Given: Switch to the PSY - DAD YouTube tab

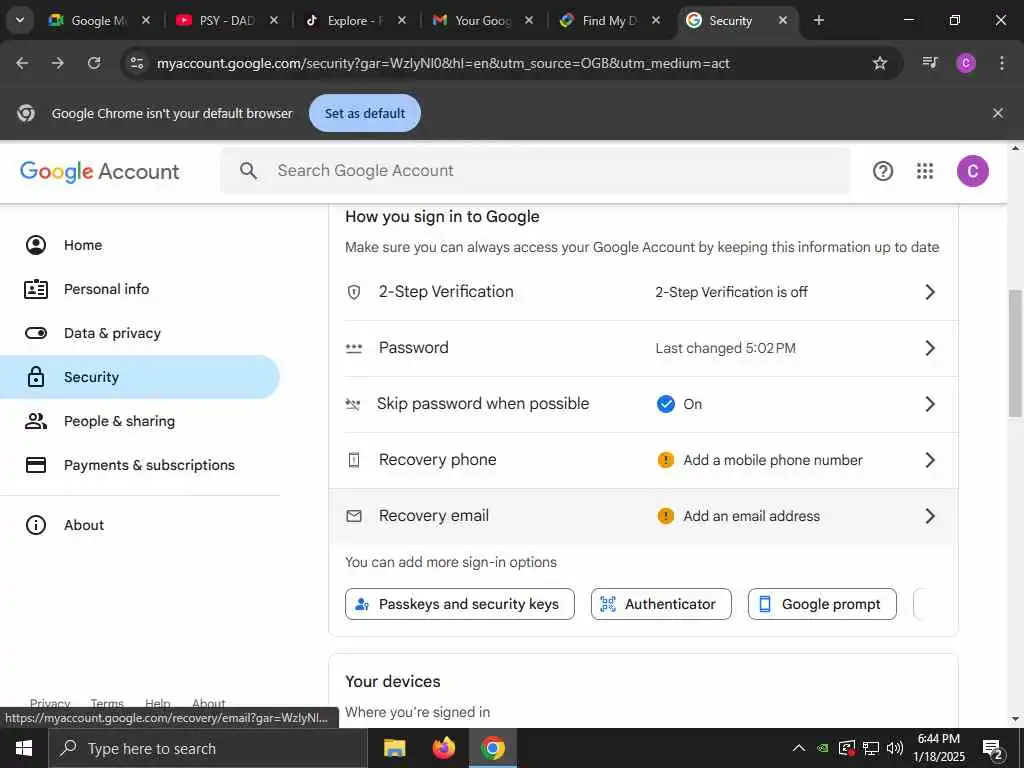Looking at the screenshot, I should click(227, 21).
